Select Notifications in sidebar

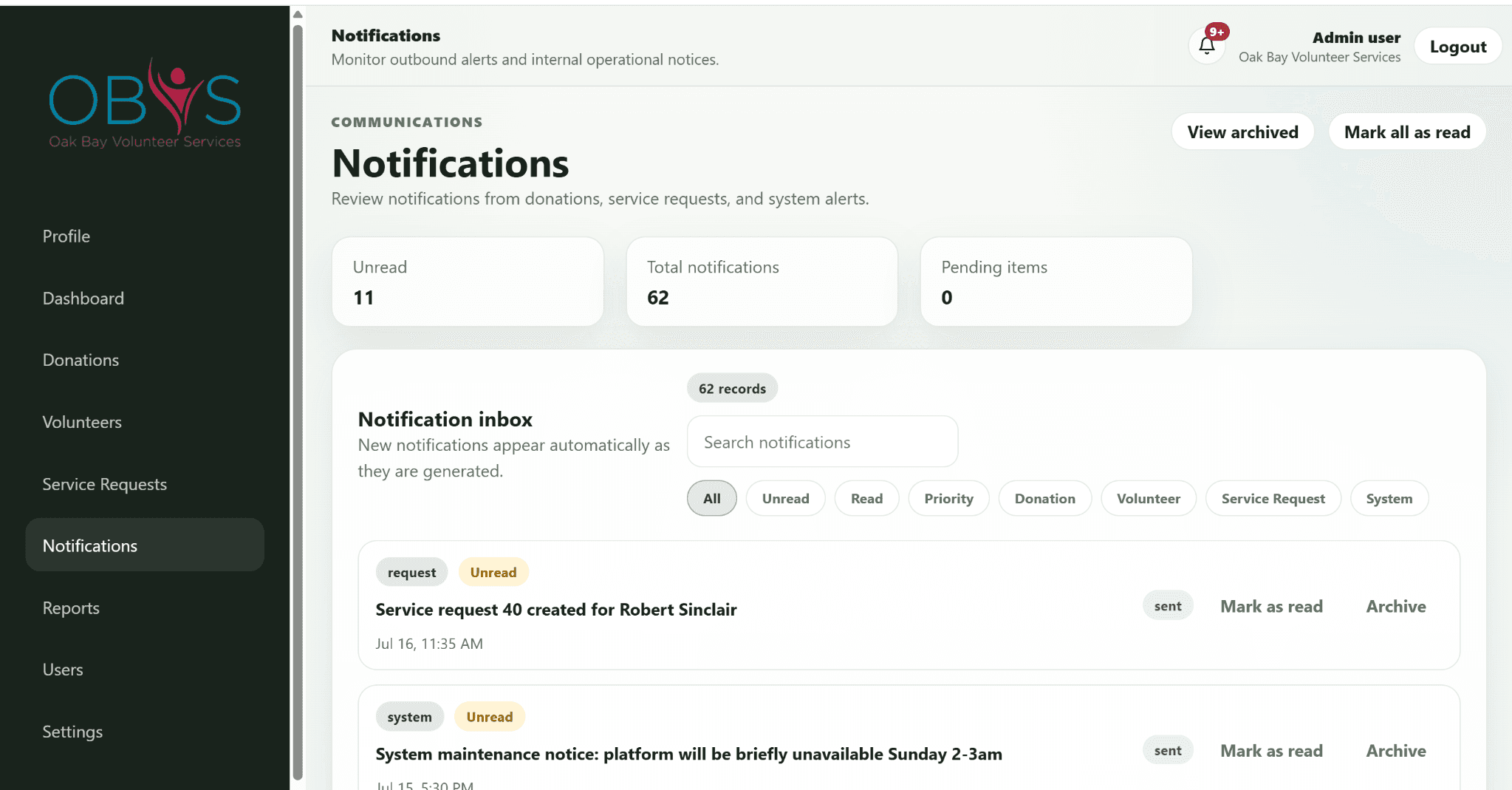[145, 545]
